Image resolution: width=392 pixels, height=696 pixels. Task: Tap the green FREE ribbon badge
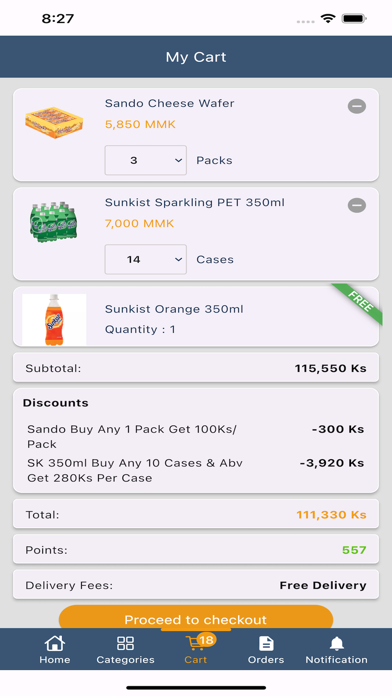pyautogui.click(x=359, y=304)
